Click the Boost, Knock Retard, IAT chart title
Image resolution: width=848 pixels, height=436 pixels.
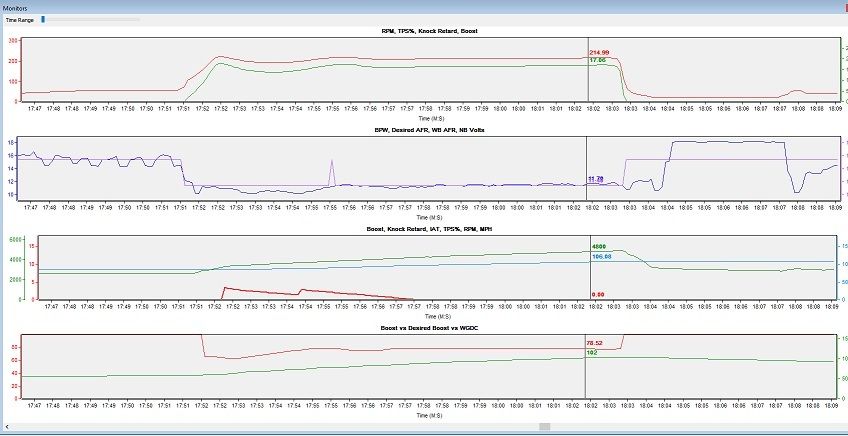click(x=427, y=229)
